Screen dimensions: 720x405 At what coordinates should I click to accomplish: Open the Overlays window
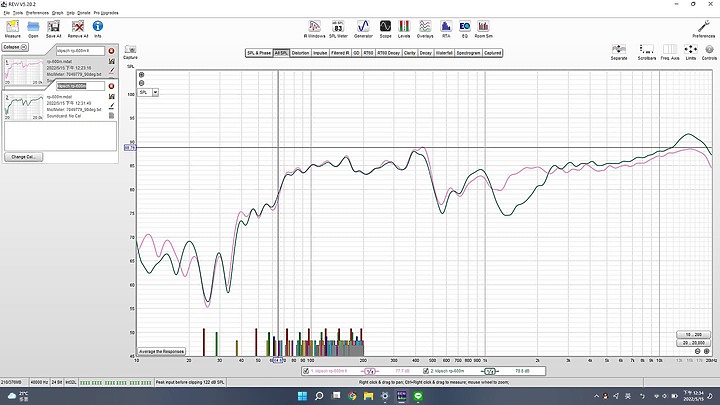pyautogui.click(x=425, y=28)
